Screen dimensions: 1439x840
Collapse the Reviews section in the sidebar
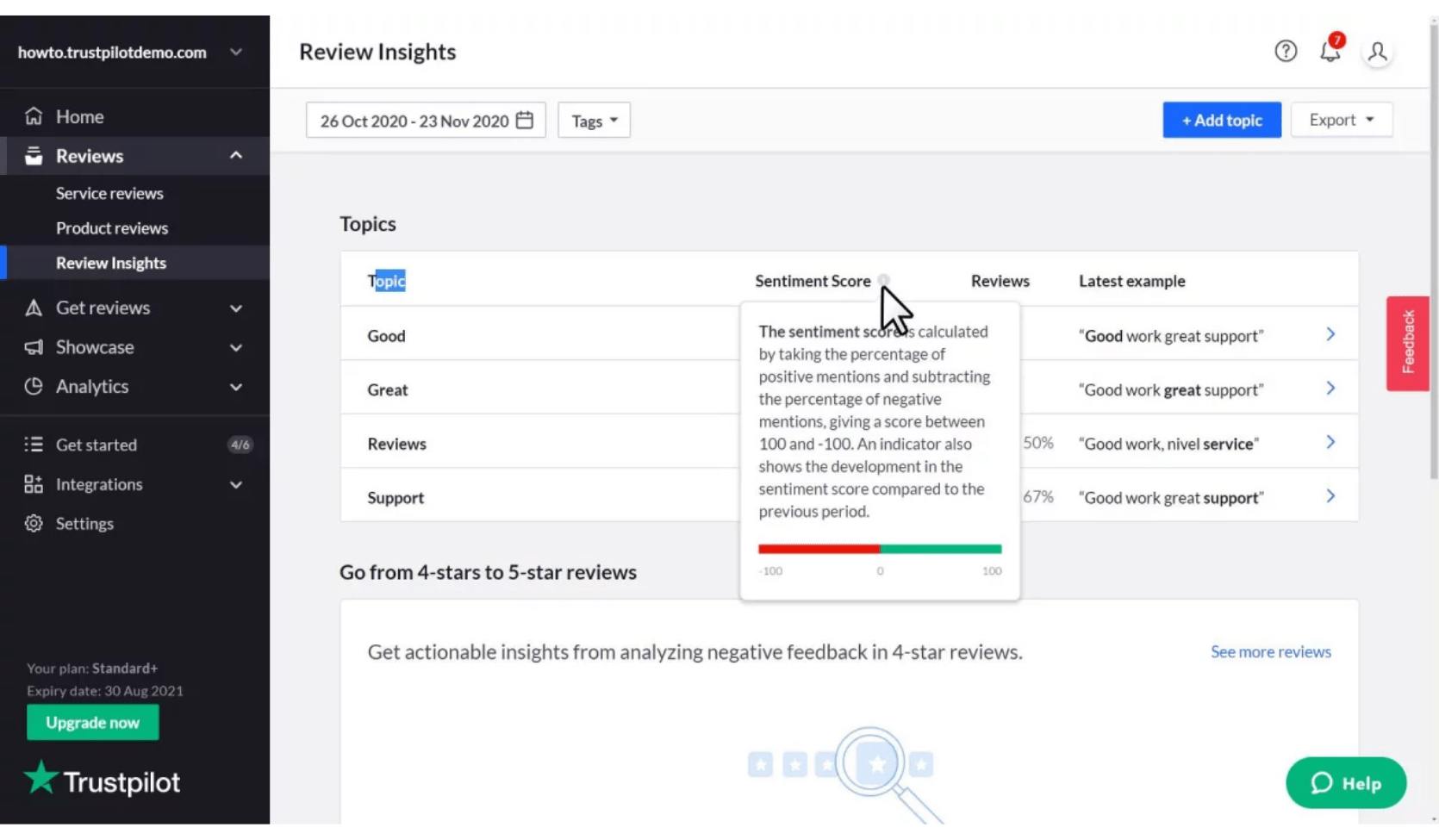click(235, 155)
